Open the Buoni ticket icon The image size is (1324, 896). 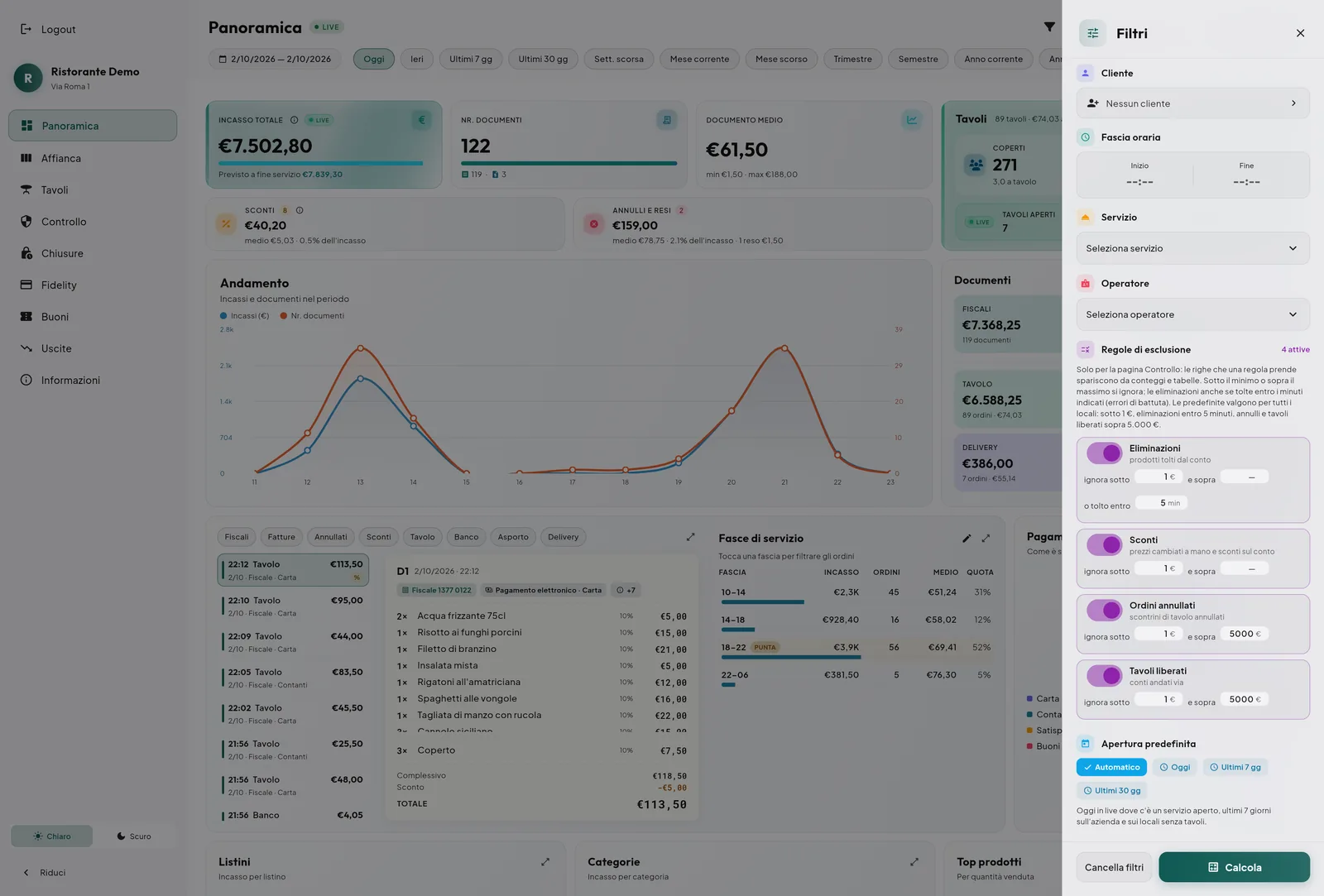point(26,317)
